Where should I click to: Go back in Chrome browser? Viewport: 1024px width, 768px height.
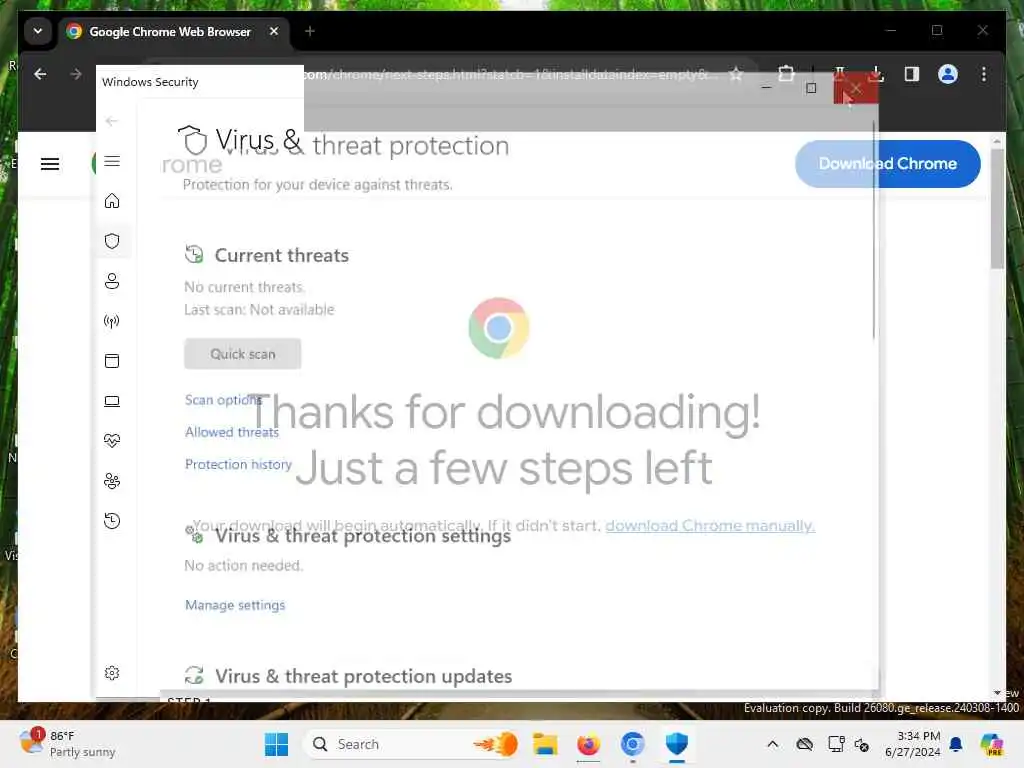40,74
